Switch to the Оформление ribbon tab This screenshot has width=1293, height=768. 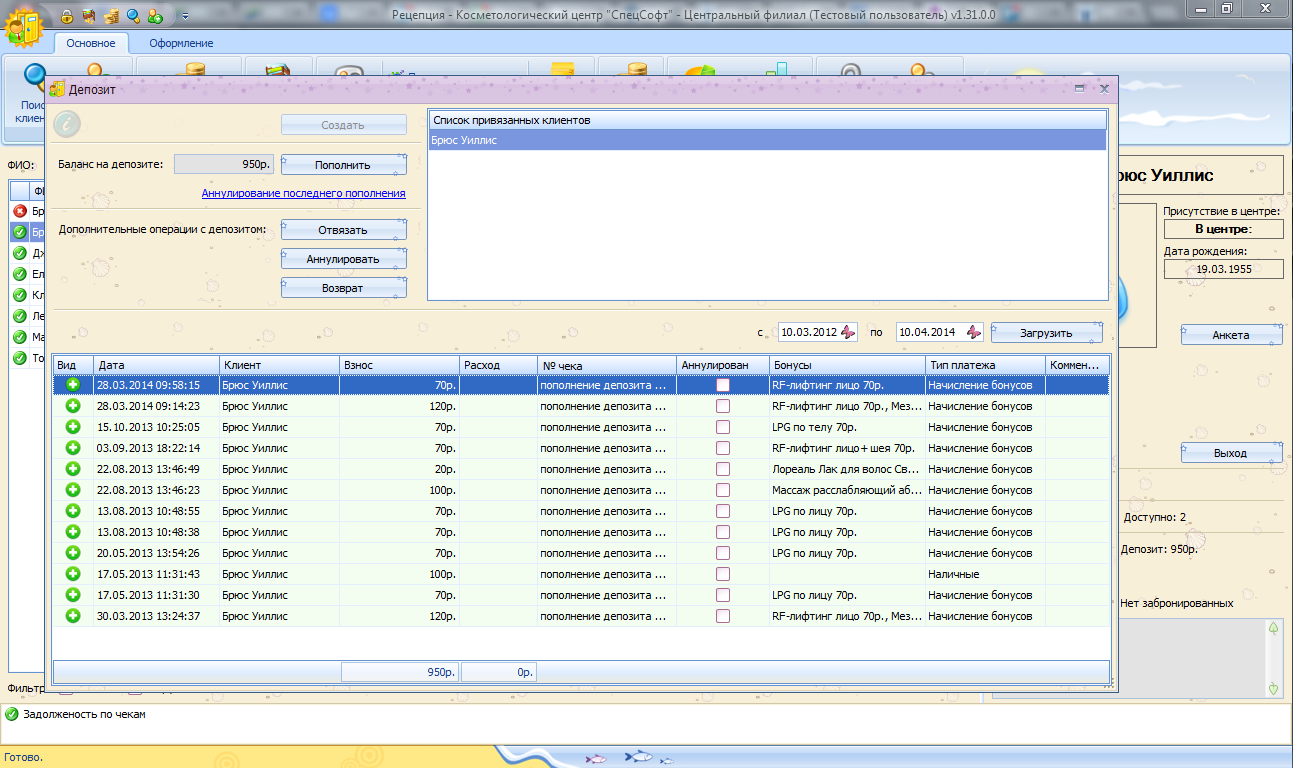tap(181, 43)
